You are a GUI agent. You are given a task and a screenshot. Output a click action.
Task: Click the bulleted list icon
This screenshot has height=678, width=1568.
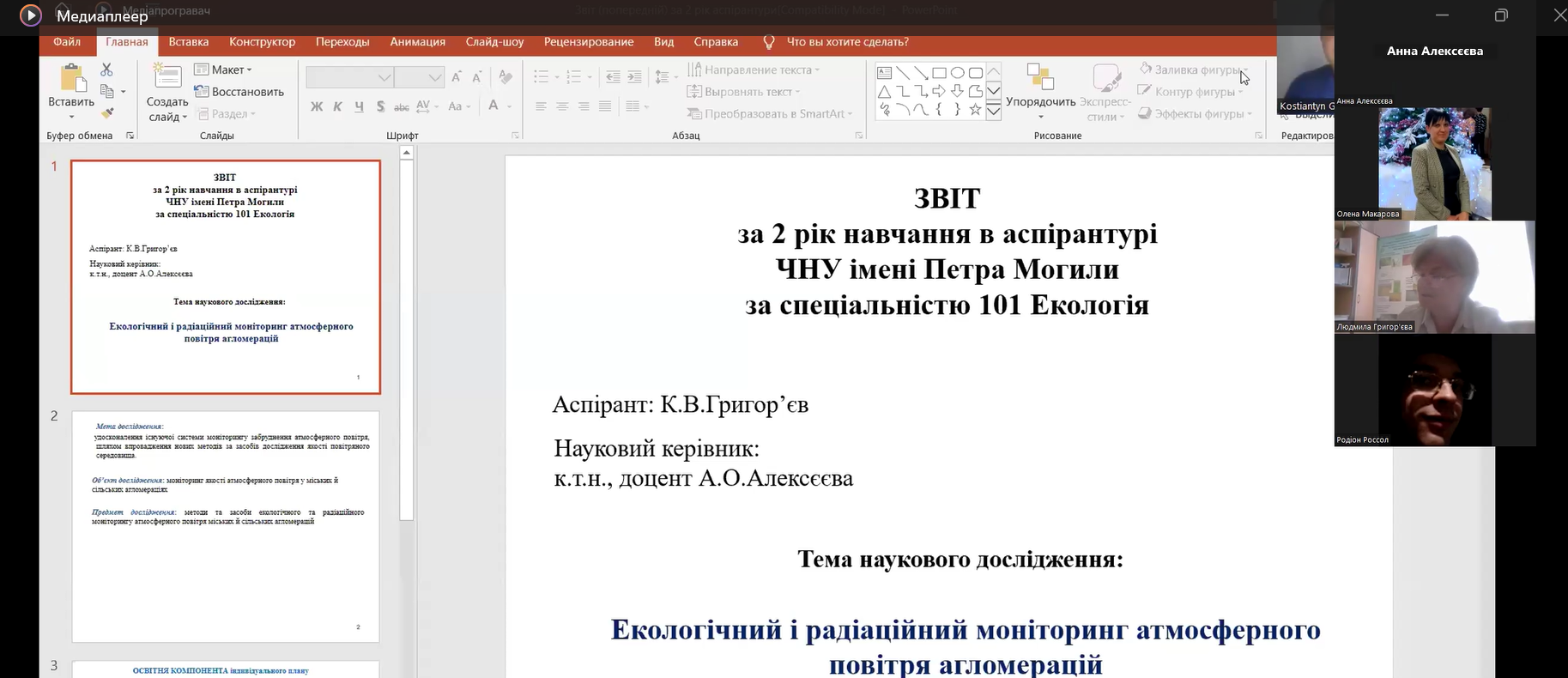point(542,77)
